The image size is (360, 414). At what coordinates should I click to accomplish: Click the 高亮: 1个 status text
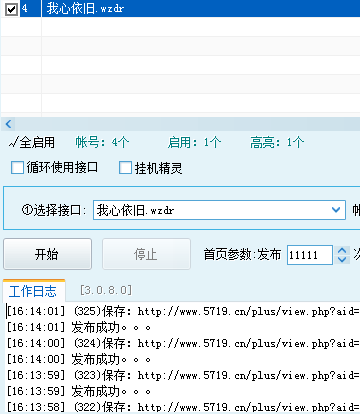(277, 143)
